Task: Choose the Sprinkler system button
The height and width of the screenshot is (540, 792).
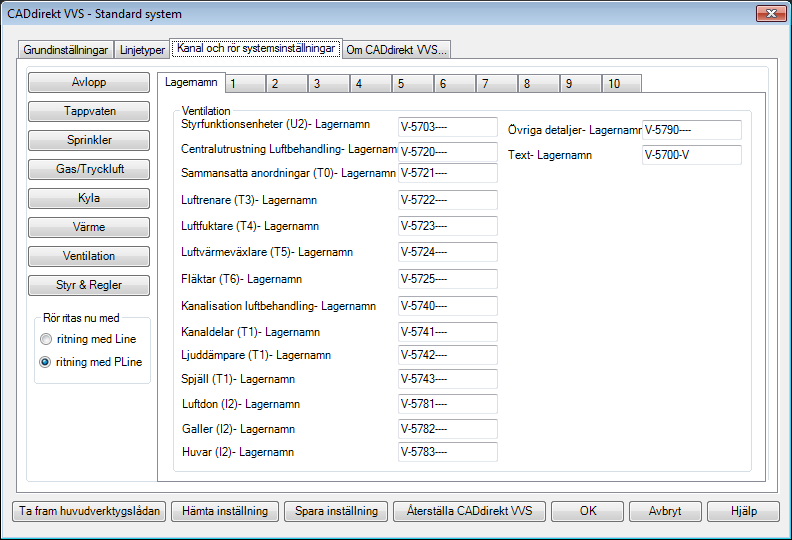Action: coord(89,140)
